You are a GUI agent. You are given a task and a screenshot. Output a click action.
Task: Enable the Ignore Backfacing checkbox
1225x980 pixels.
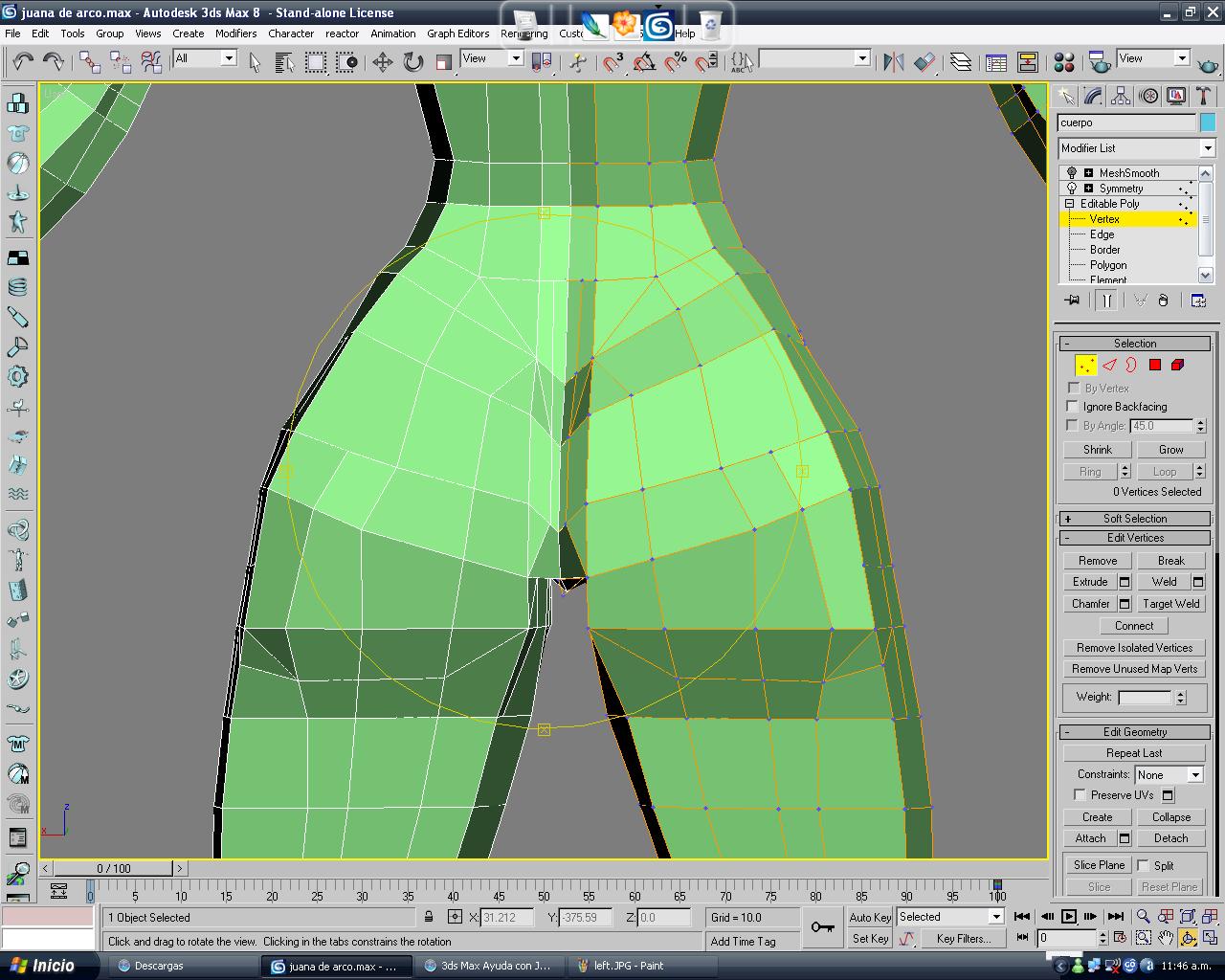[x=1073, y=407]
